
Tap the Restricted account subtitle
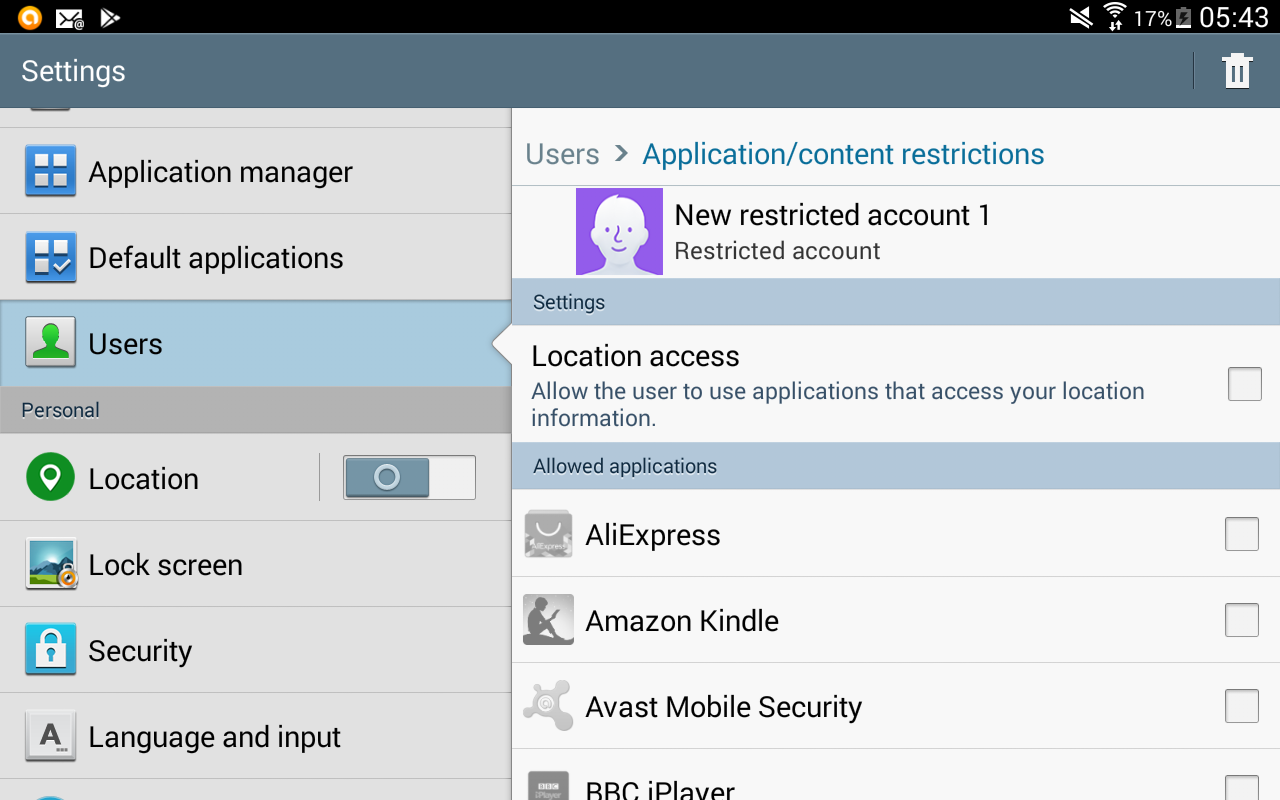pyautogui.click(x=777, y=251)
